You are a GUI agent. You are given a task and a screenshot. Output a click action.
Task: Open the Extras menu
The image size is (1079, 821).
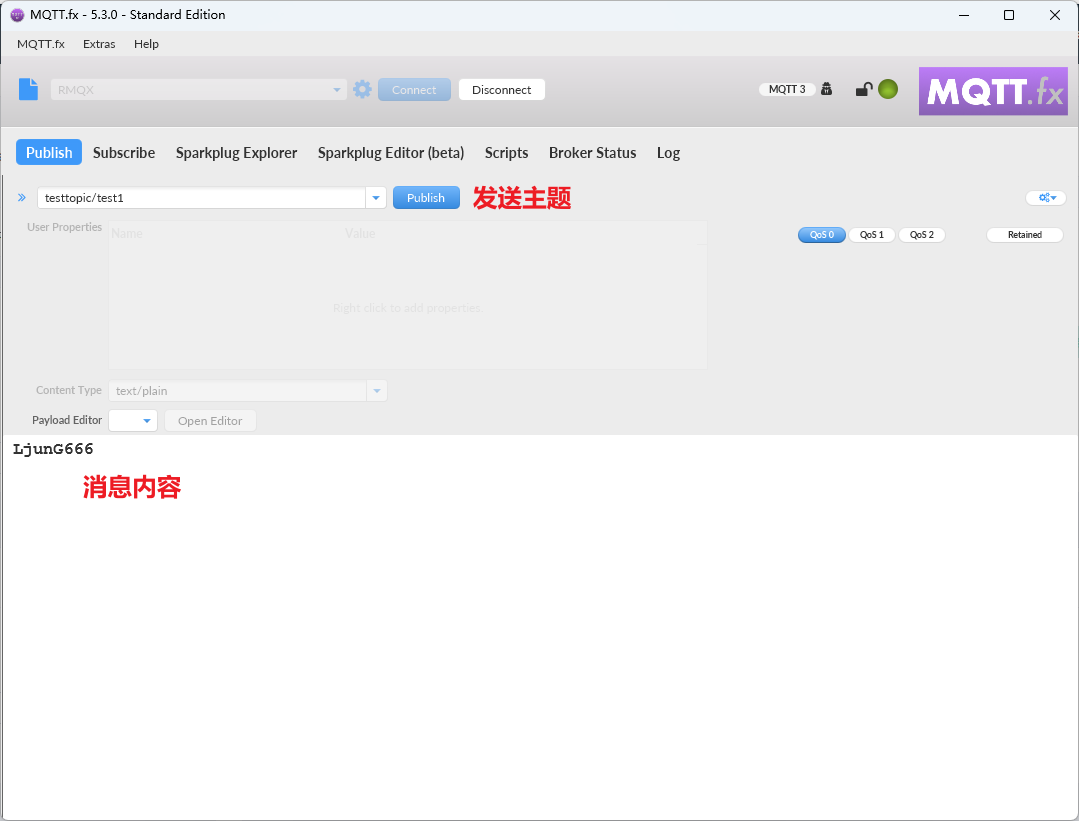coord(99,44)
